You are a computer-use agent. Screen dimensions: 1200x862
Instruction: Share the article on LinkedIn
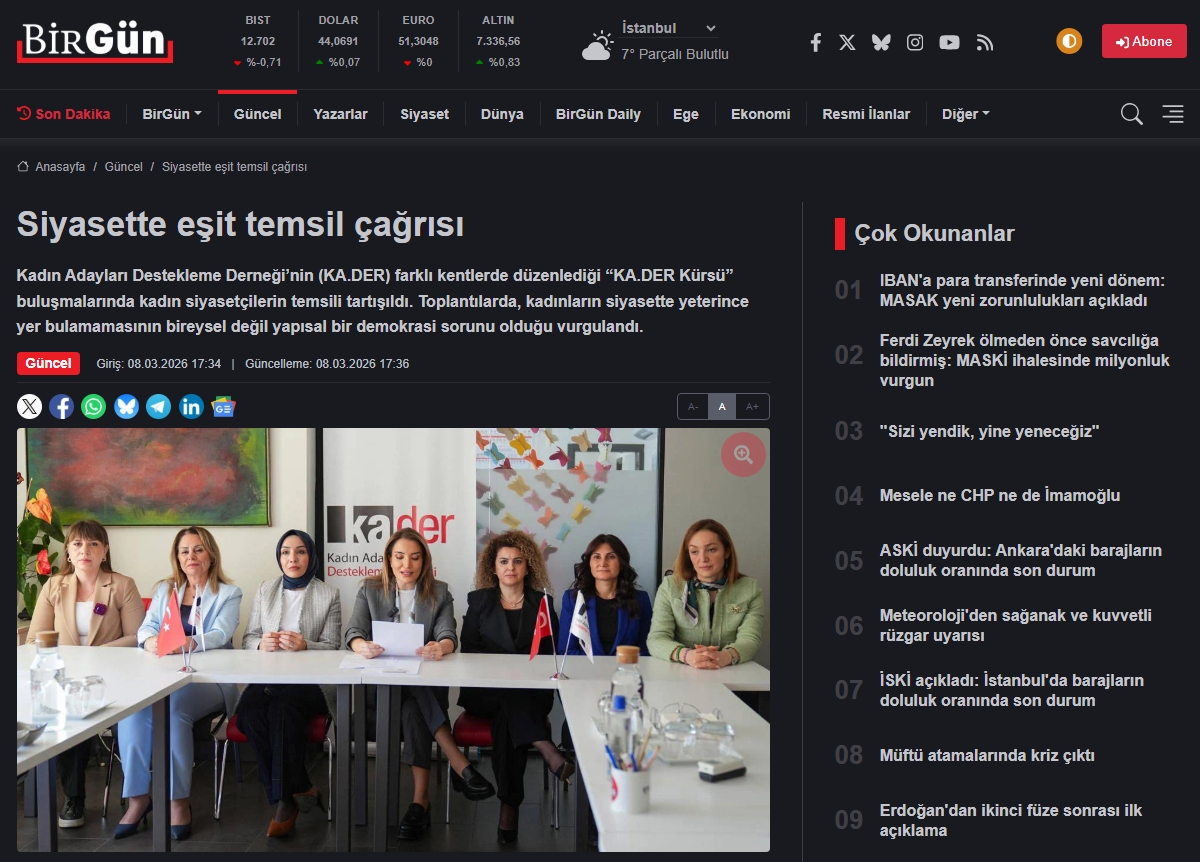point(191,406)
